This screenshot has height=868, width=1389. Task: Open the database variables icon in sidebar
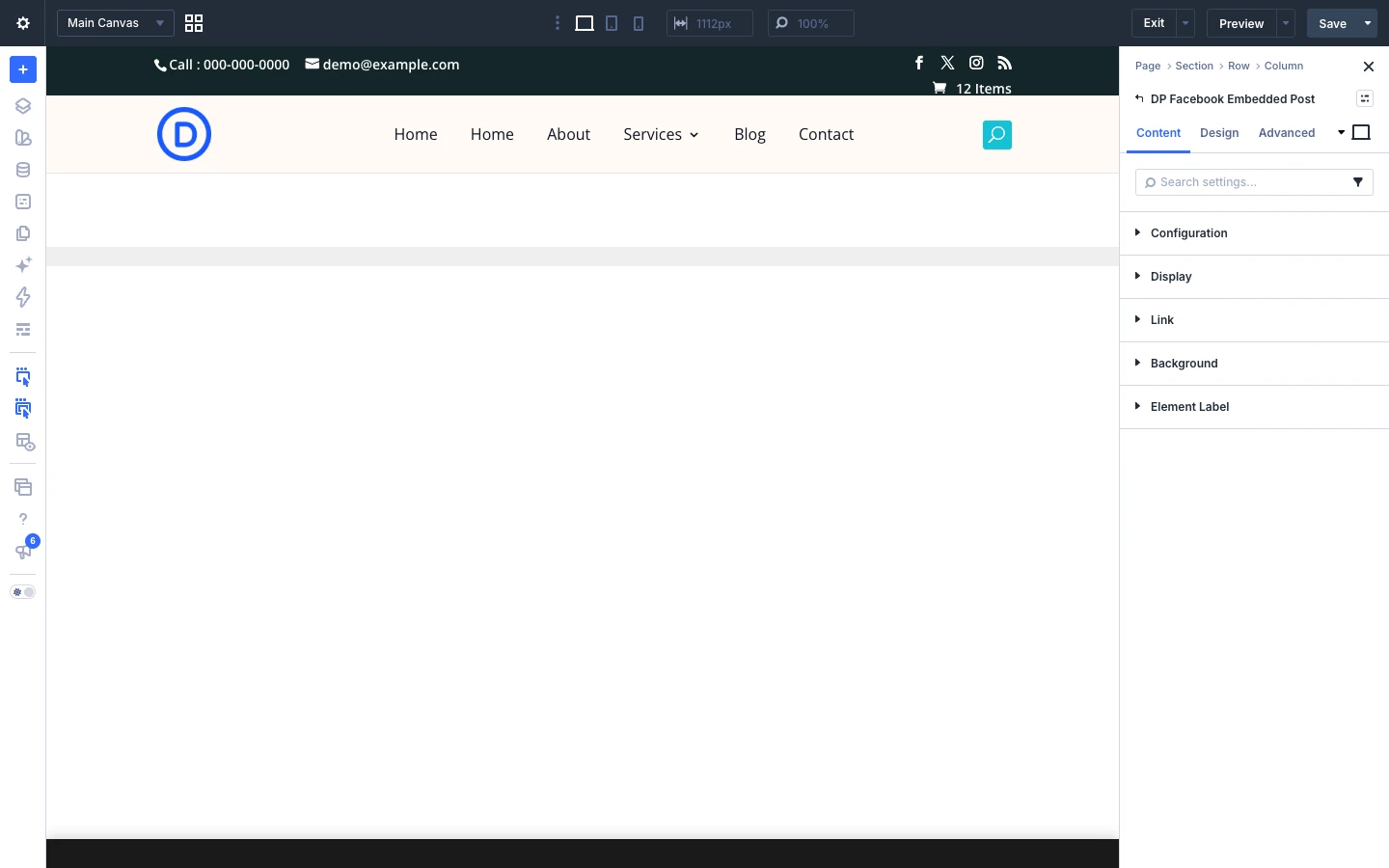[23, 170]
